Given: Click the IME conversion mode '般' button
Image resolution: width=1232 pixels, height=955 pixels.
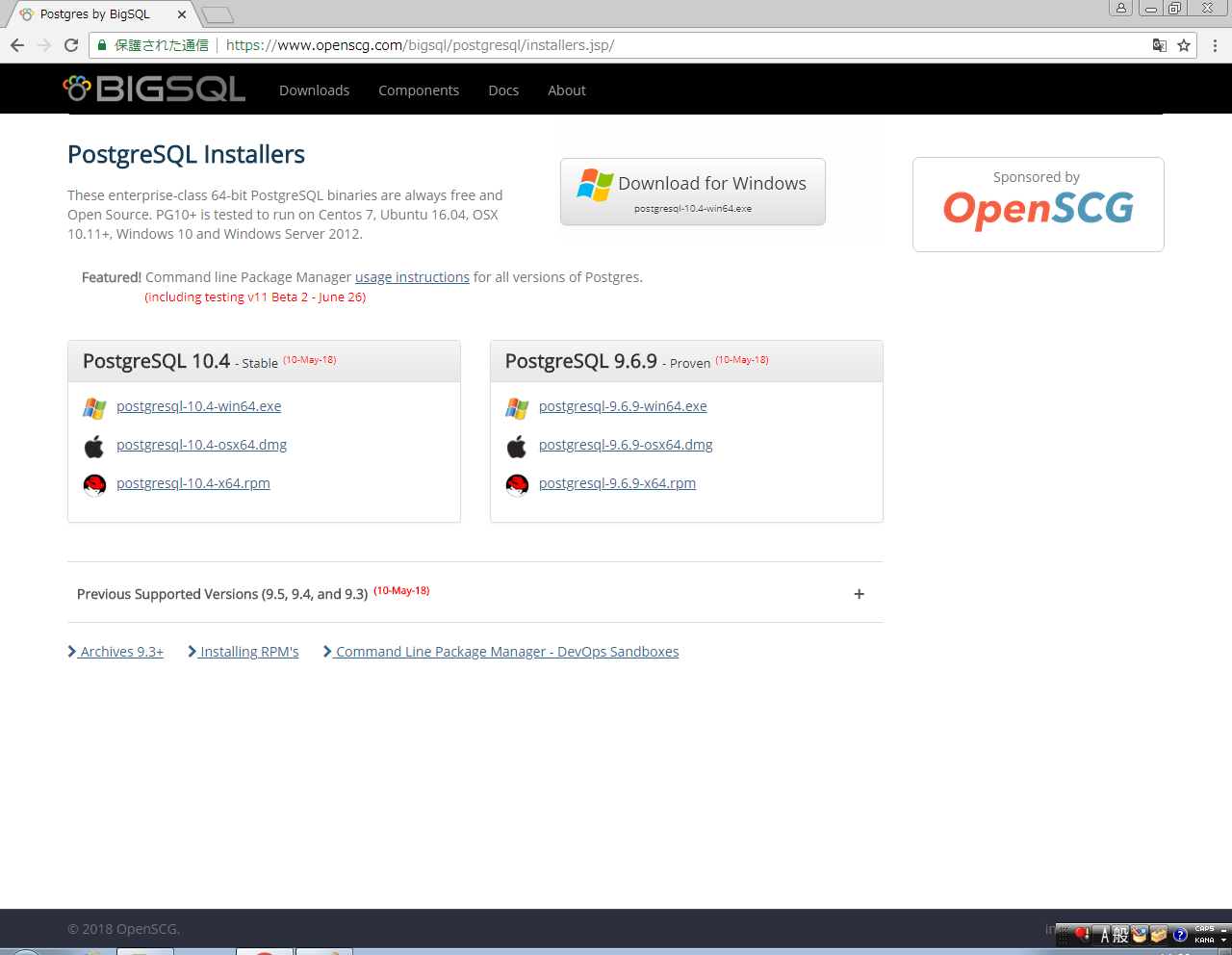Looking at the screenshot, I should [x=1120, y=935].
